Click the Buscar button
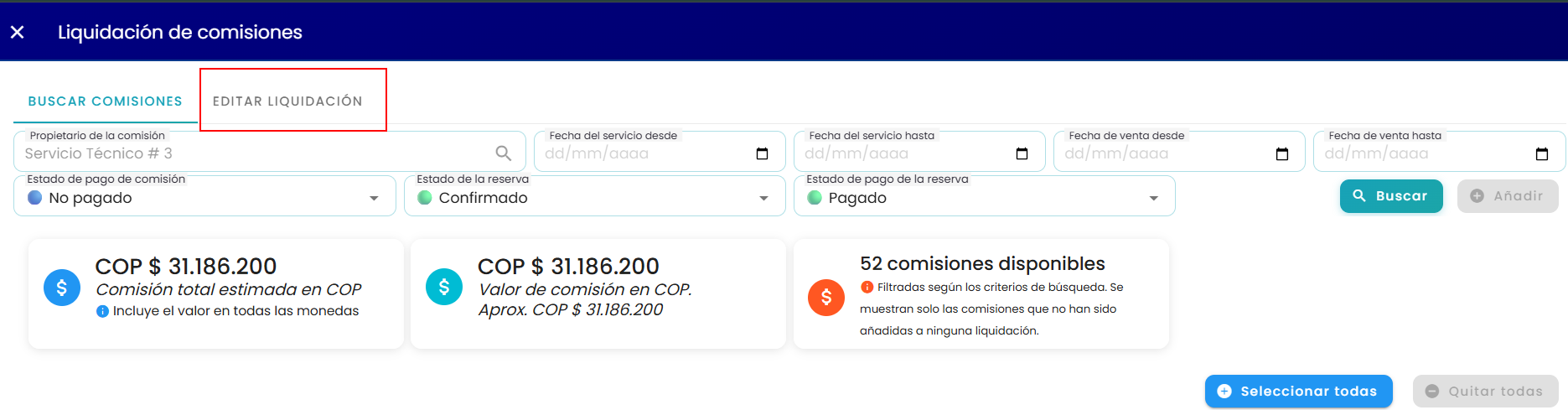This screenshot has height=410, width=1568. [x=1391, y=196]
